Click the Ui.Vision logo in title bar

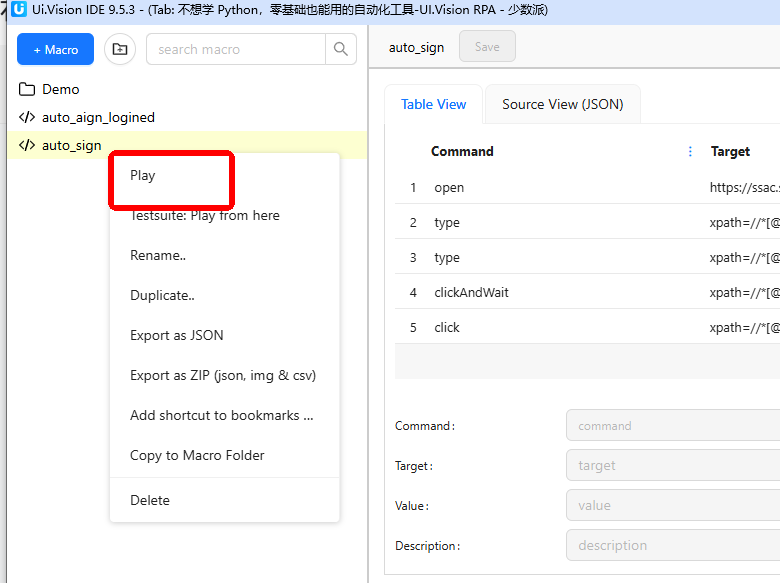(x=18, y=9)
